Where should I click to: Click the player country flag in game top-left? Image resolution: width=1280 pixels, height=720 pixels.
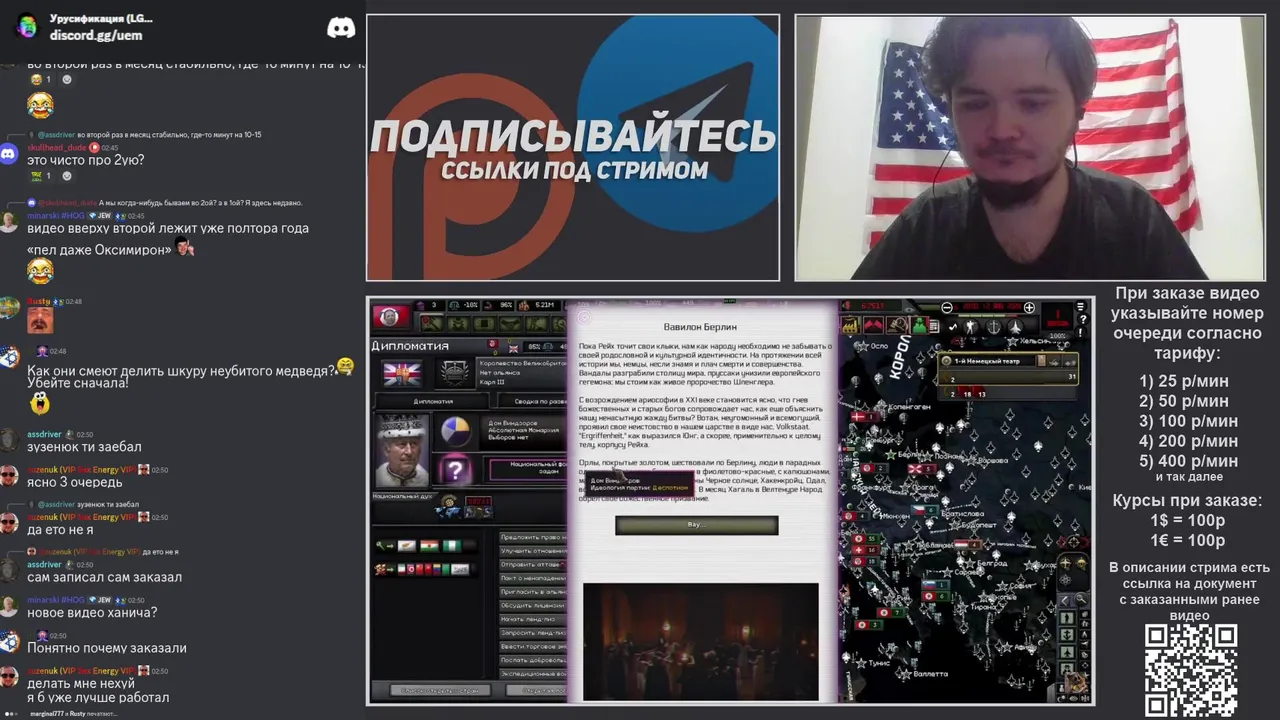coord(392,316)
